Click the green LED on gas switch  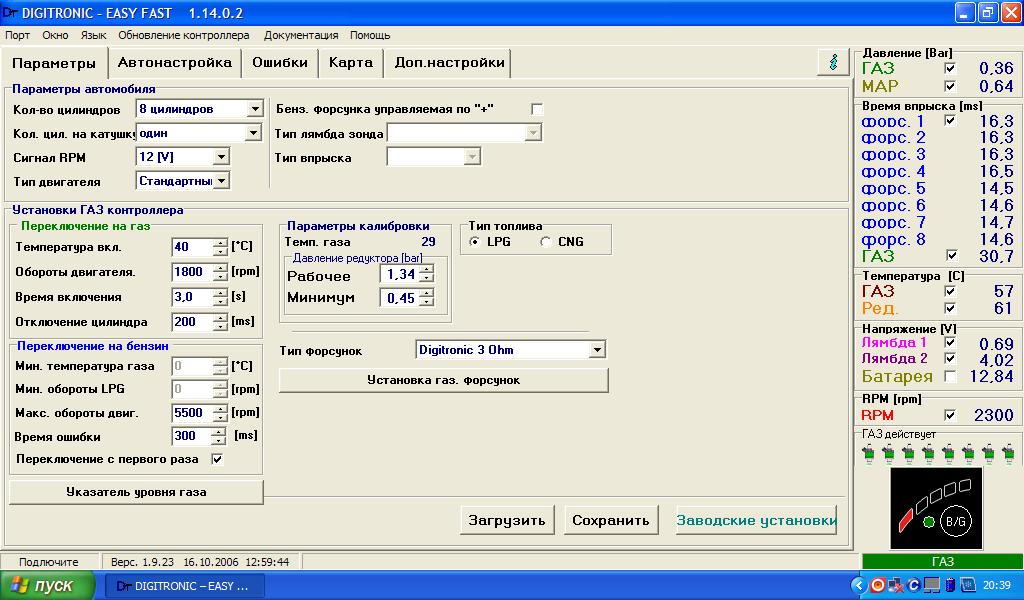(929, 521)
